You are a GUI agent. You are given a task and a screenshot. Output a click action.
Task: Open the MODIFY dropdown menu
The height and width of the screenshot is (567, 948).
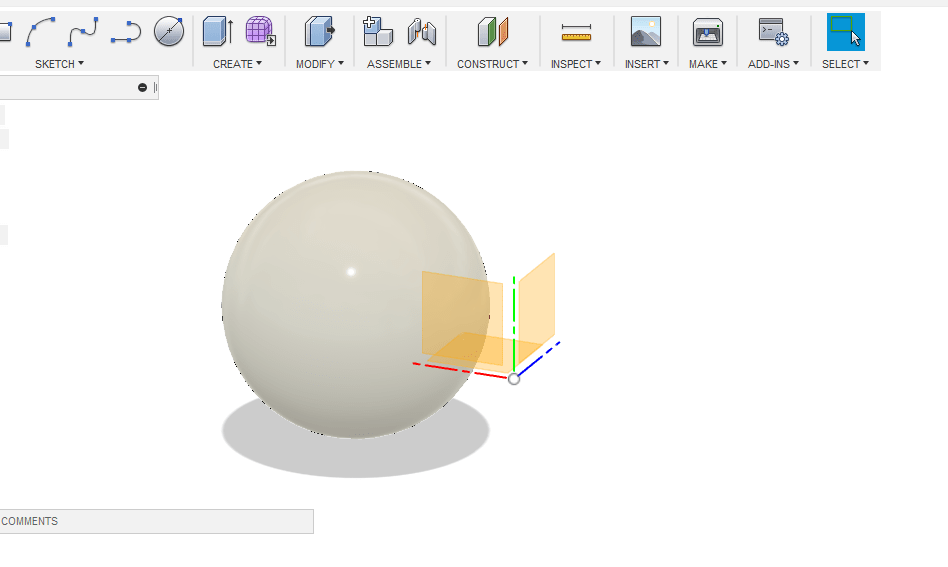click(319, 63)
